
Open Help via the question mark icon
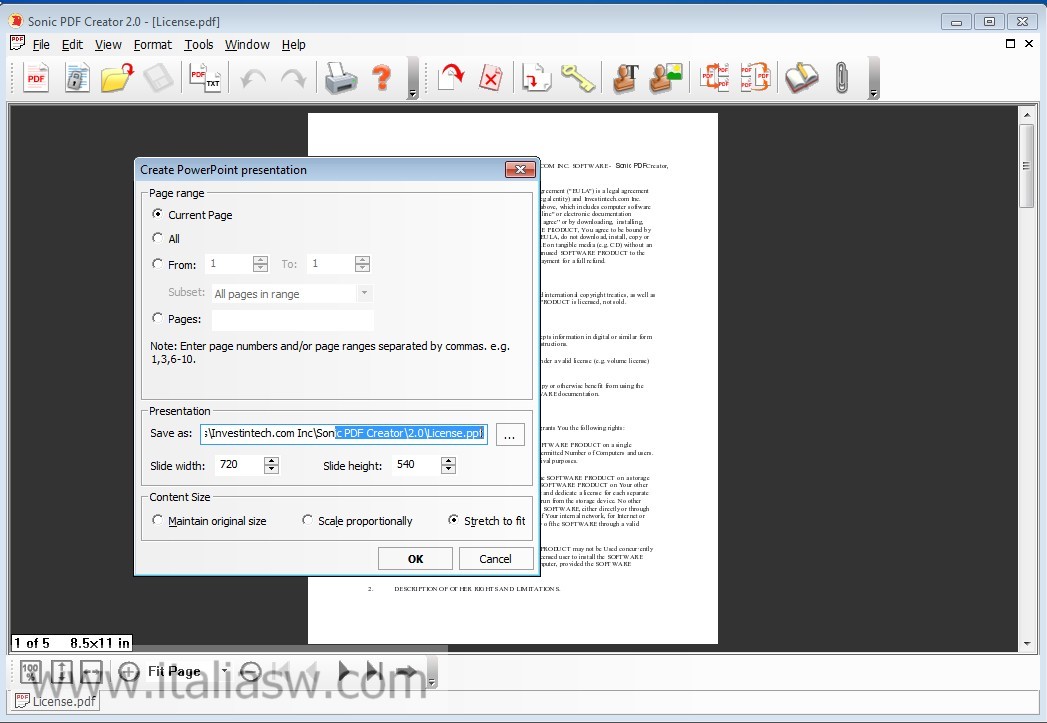coord(382,78)
